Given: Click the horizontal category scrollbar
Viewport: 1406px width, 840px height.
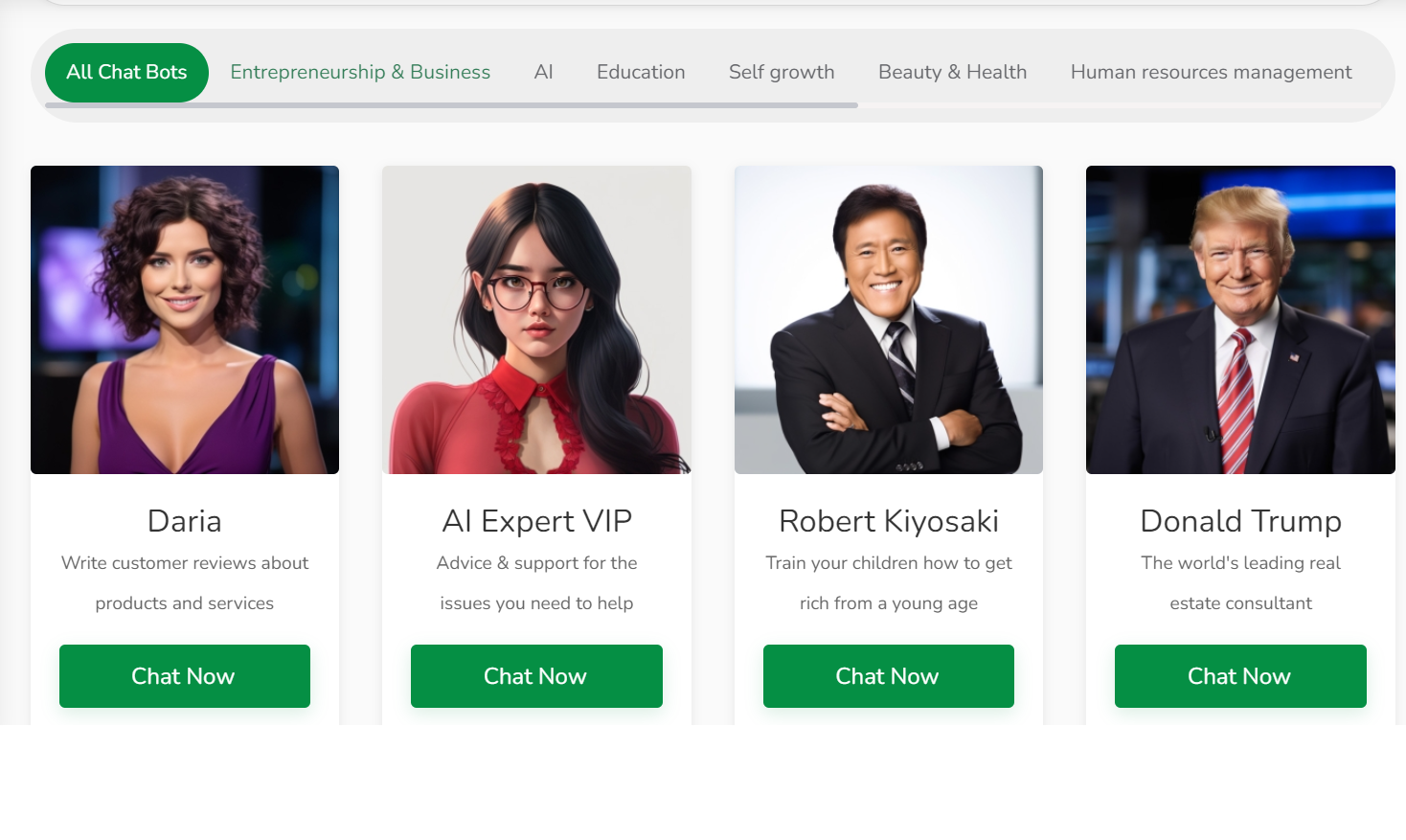Looking at the screenshot, I should 451,105.
